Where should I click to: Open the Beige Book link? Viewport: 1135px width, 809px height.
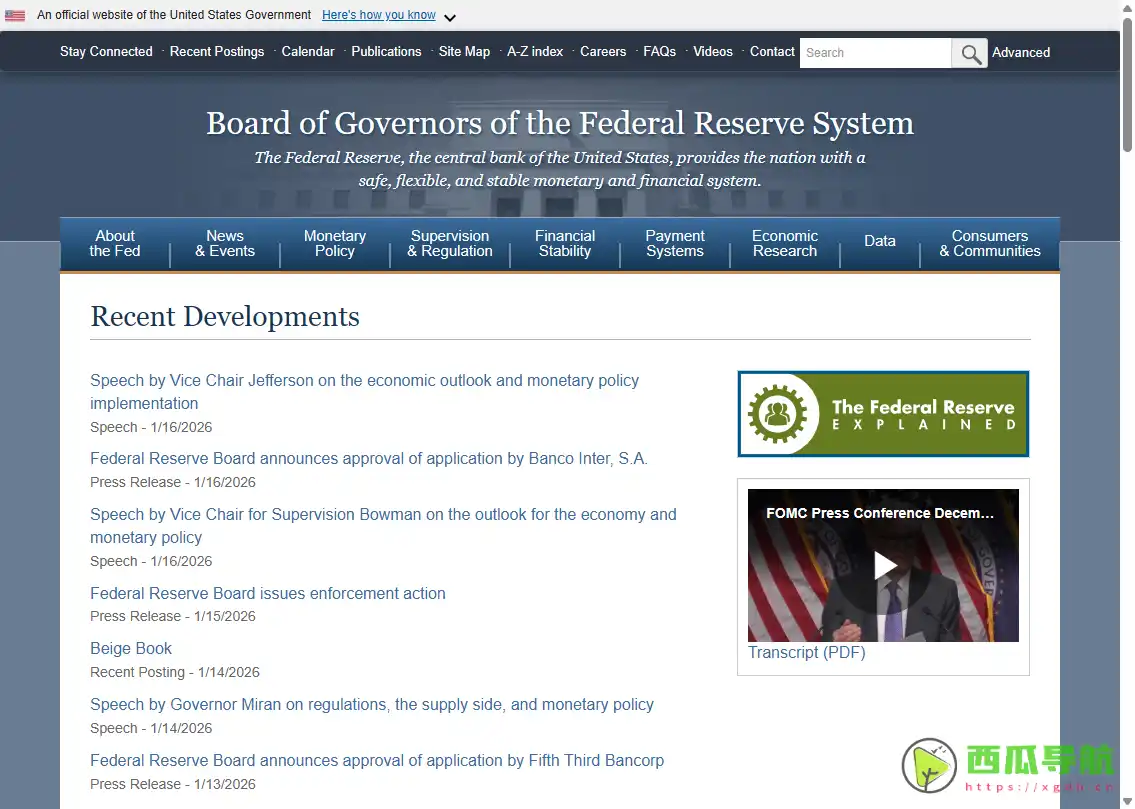click(131, 649)
